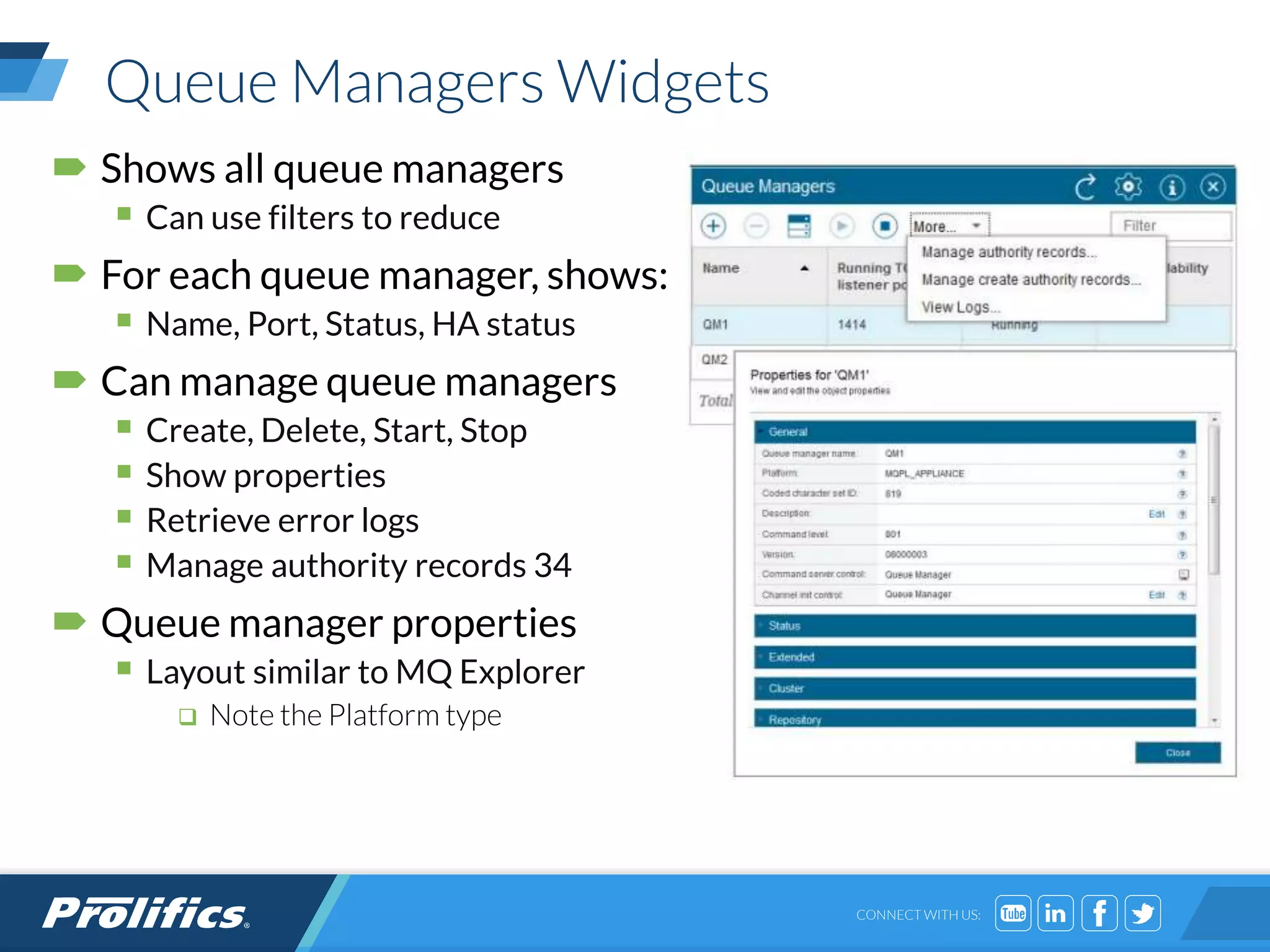Click the Delete queue manager minus icon
This screenshot has height=952, width=1270.
tap(756, 226)
